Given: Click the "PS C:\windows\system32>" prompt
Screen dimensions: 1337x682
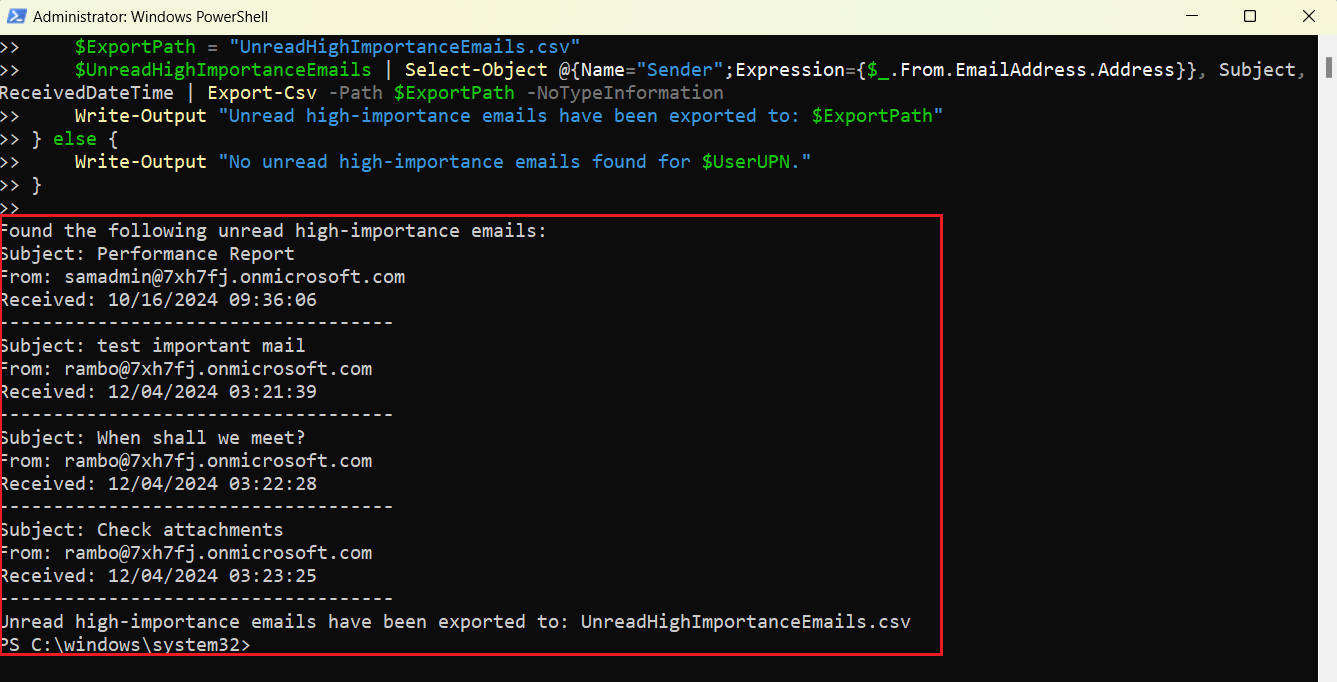Looking at the screenshot, I should (125, 646).
